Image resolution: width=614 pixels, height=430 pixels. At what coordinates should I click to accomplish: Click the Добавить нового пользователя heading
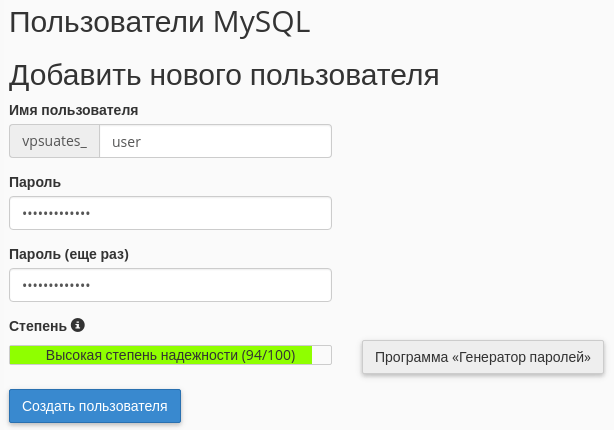click(224, 75)
